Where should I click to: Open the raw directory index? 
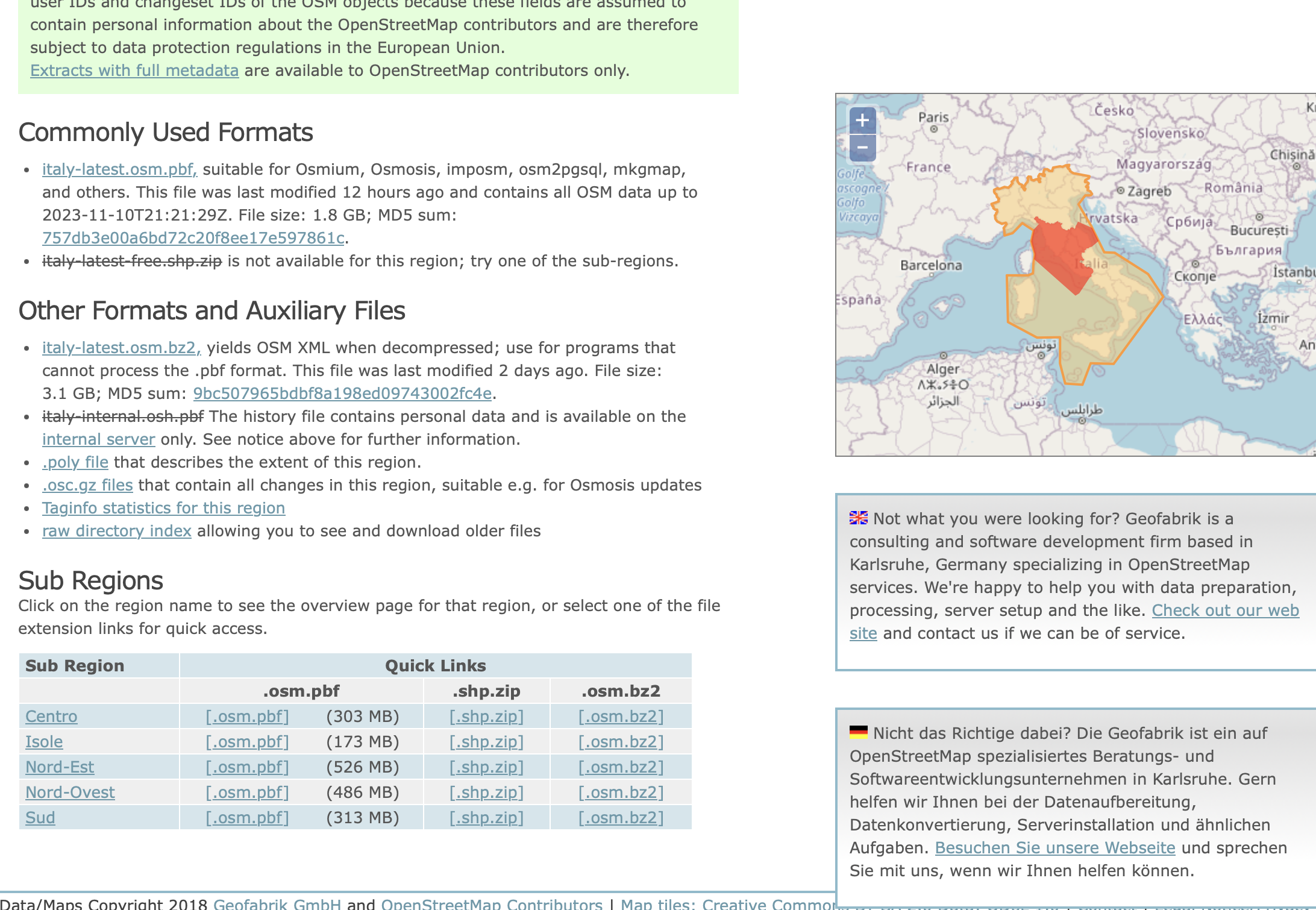(116, 531)
